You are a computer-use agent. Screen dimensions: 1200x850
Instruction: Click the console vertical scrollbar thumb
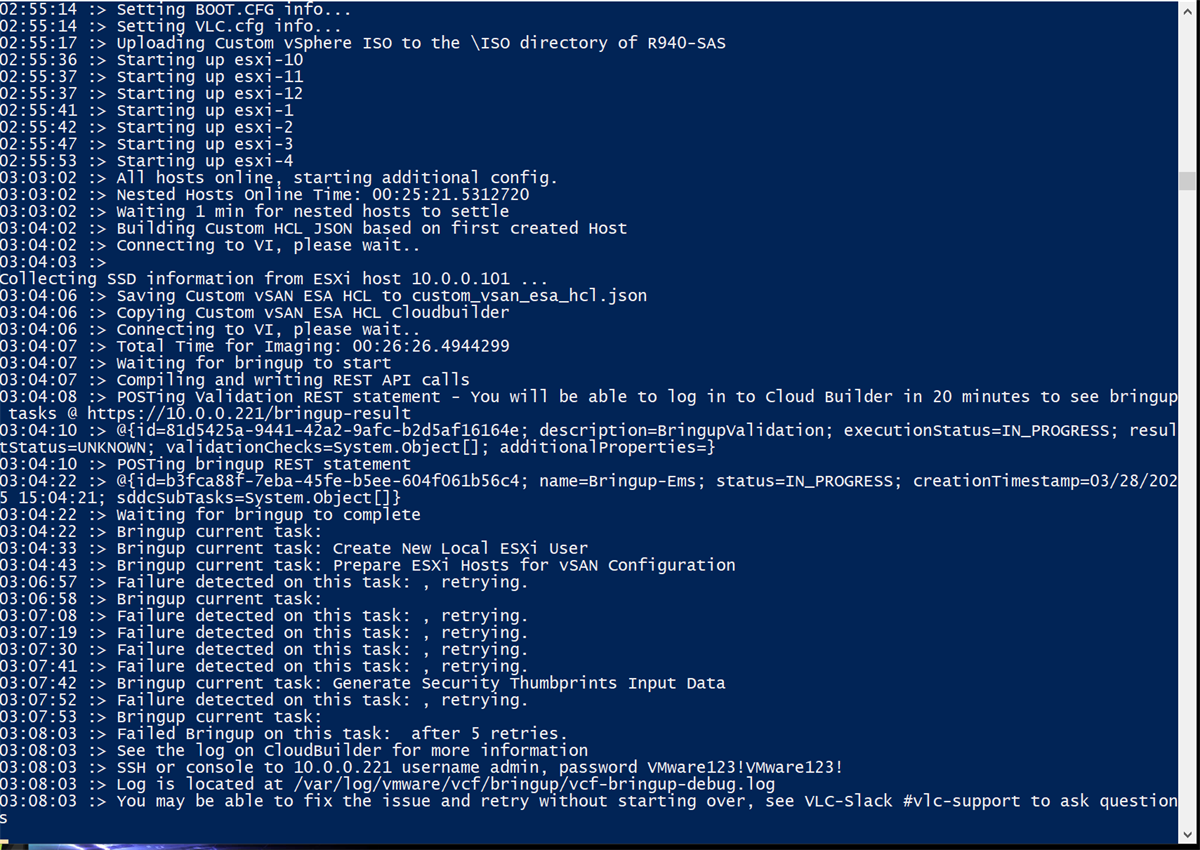[1188, 181]
